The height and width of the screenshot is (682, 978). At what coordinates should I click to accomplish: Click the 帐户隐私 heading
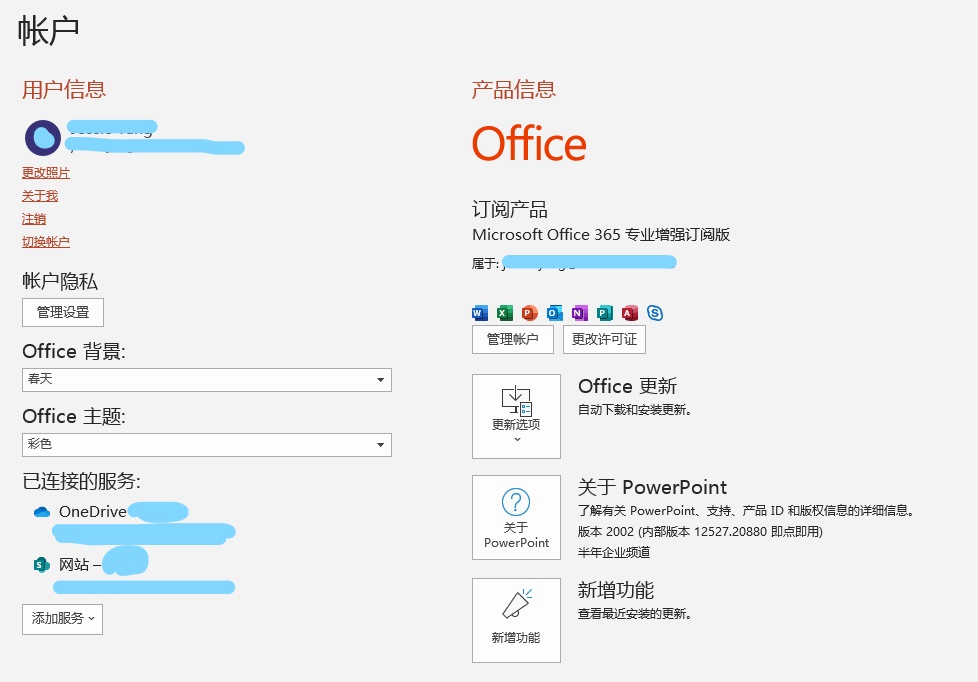(60, 281)
